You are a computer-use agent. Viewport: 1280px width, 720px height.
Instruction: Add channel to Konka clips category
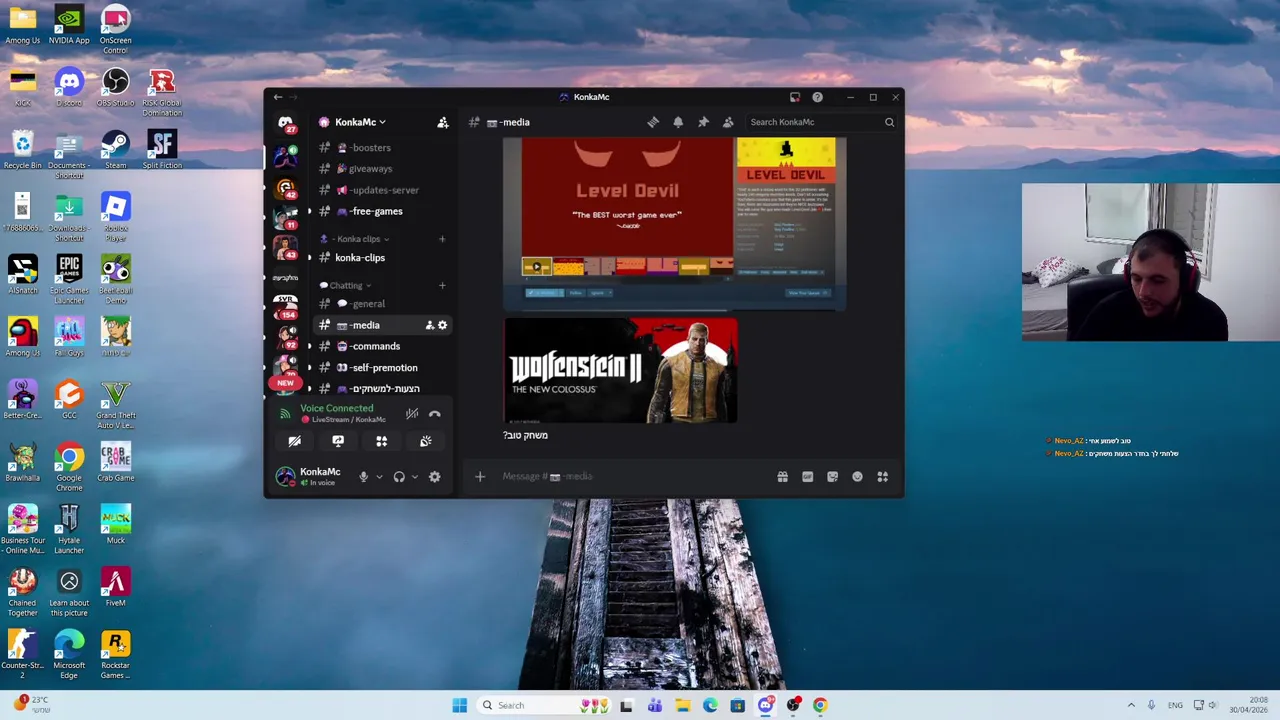click(442, 239)
